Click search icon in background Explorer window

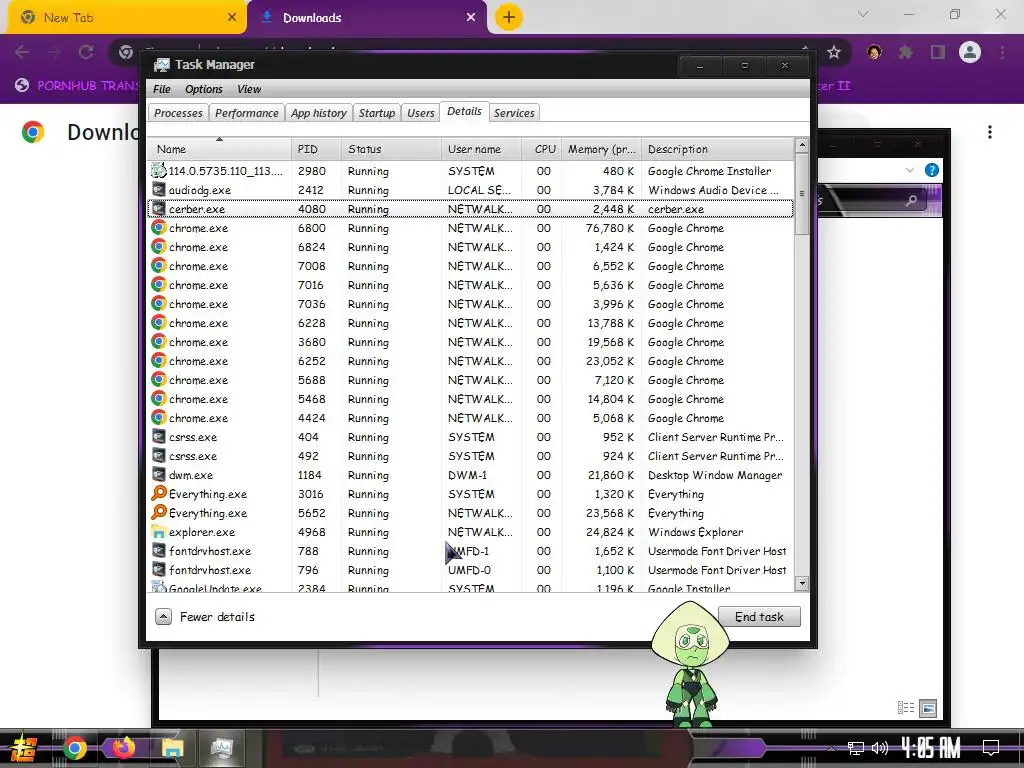[x=911, y=200]
